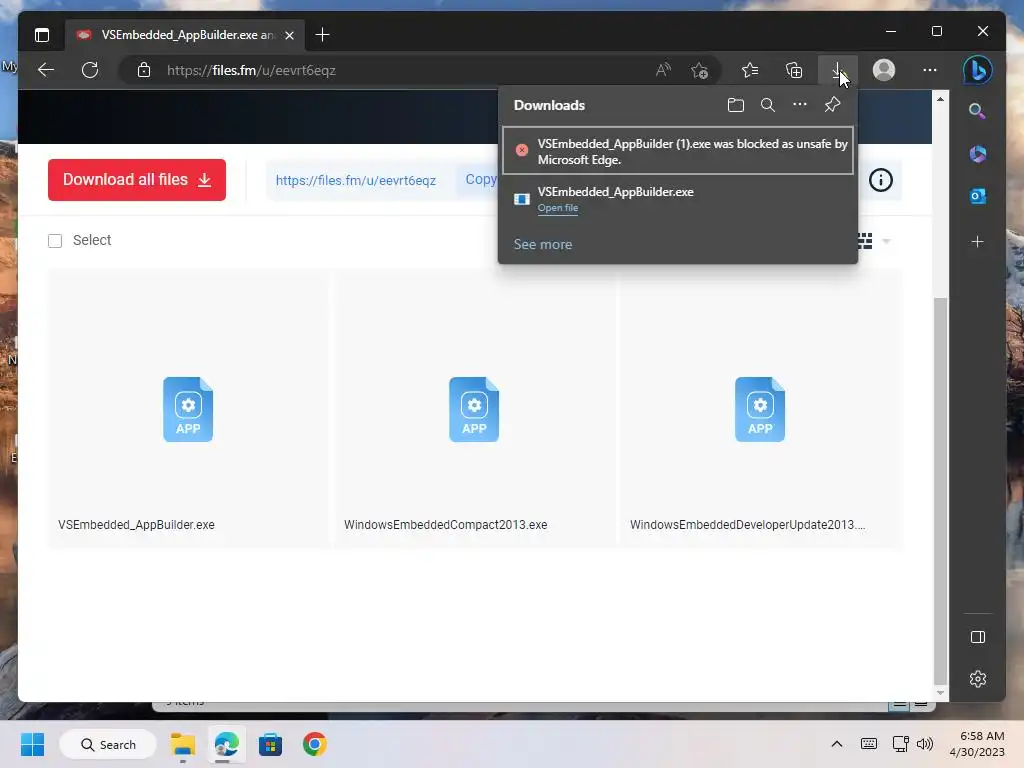
Task: Open Outlook sidebar icon
Action: point(977,196)
